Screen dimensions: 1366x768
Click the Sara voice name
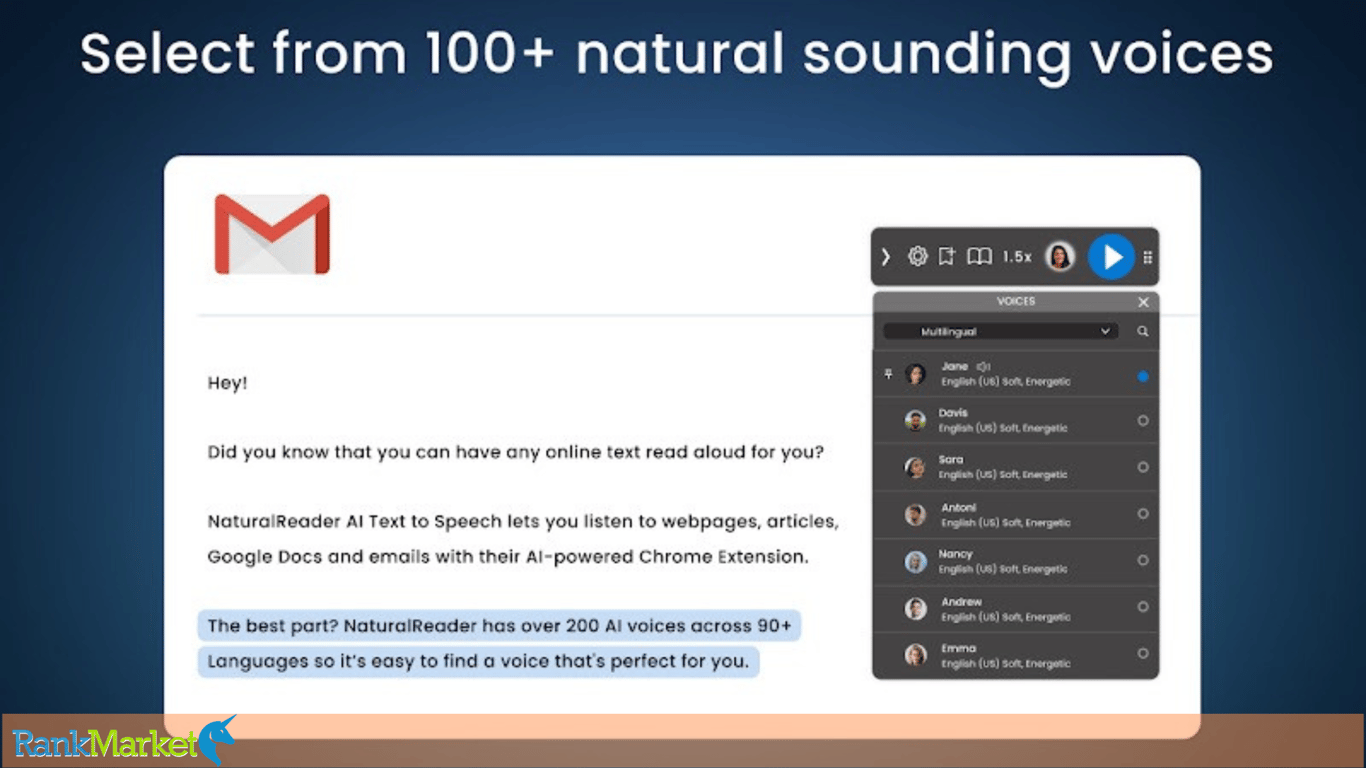tap(951, 460)
